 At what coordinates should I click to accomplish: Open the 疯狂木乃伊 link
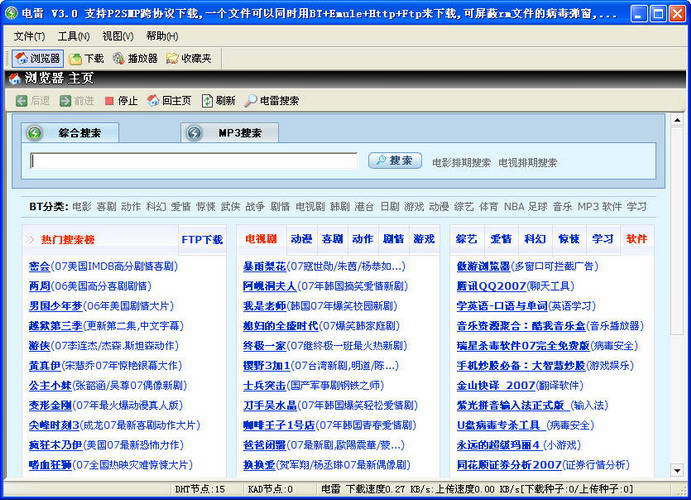56,445
